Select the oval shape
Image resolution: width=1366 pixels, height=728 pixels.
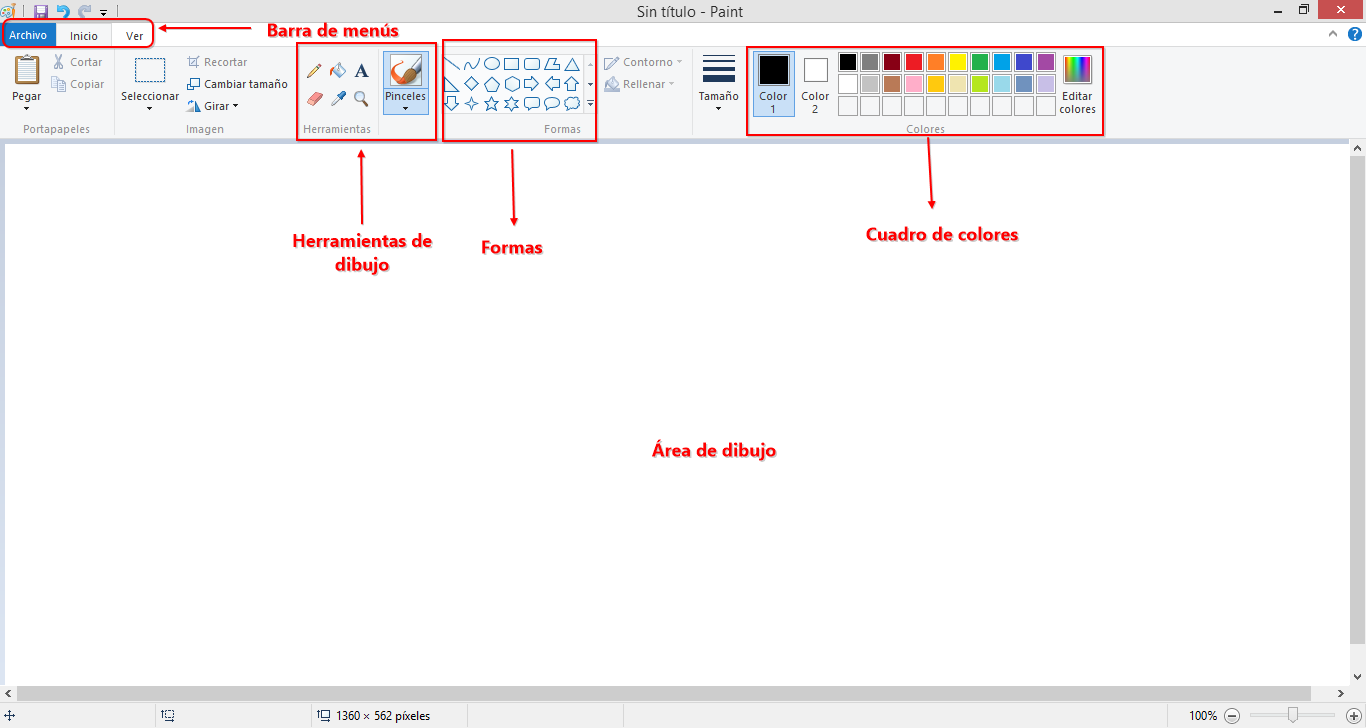(493, 64)
